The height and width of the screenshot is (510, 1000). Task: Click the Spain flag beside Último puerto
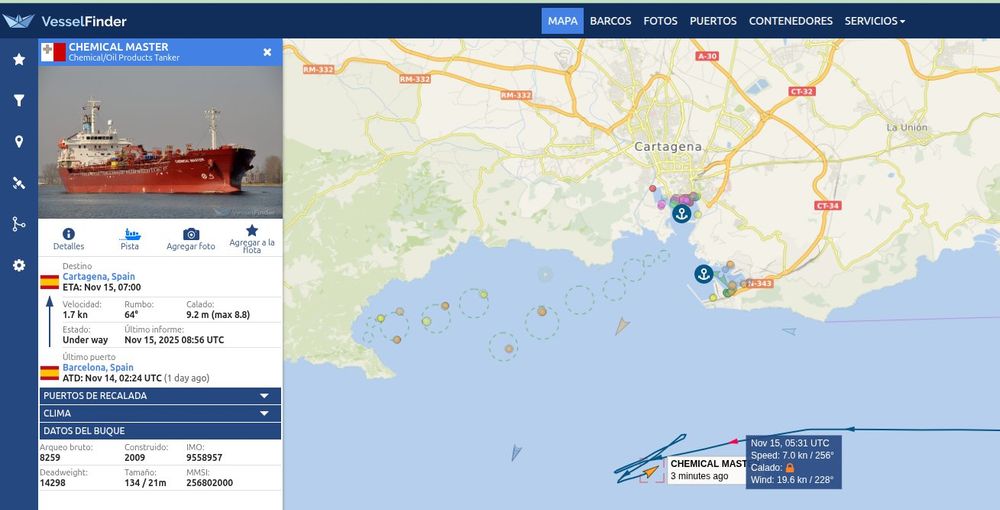(50, 373)
